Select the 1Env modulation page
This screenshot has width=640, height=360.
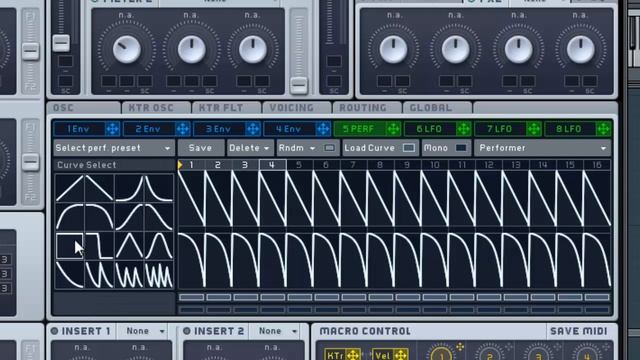79,129
